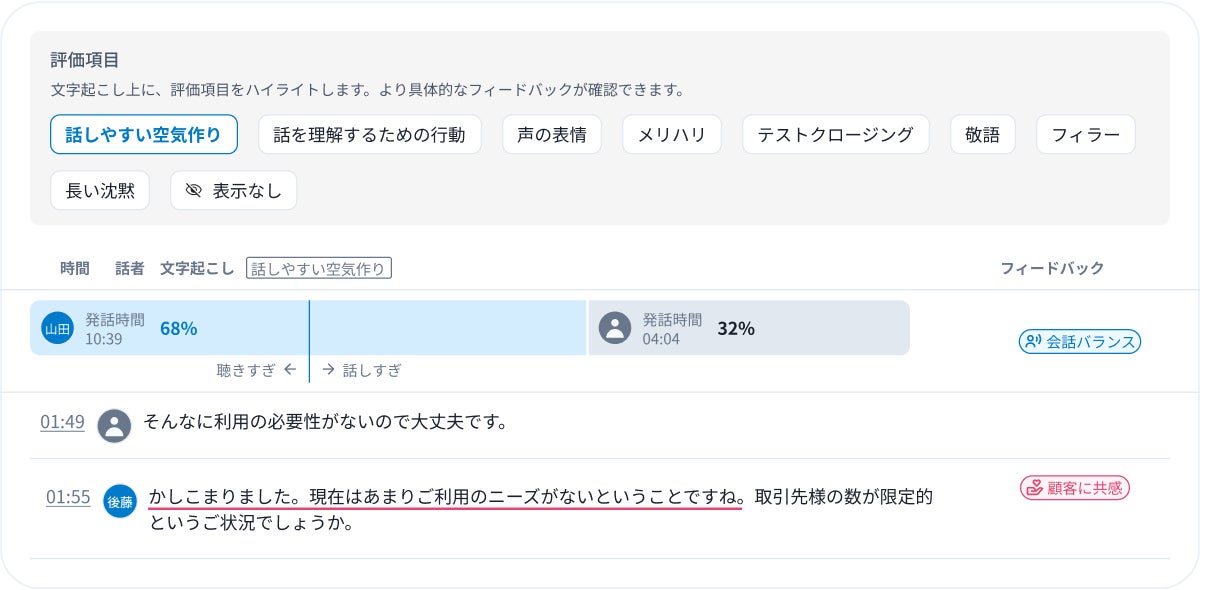Toggle the 話を理解するための行動 filter
1218x590 pixels.
coord(369,134)
